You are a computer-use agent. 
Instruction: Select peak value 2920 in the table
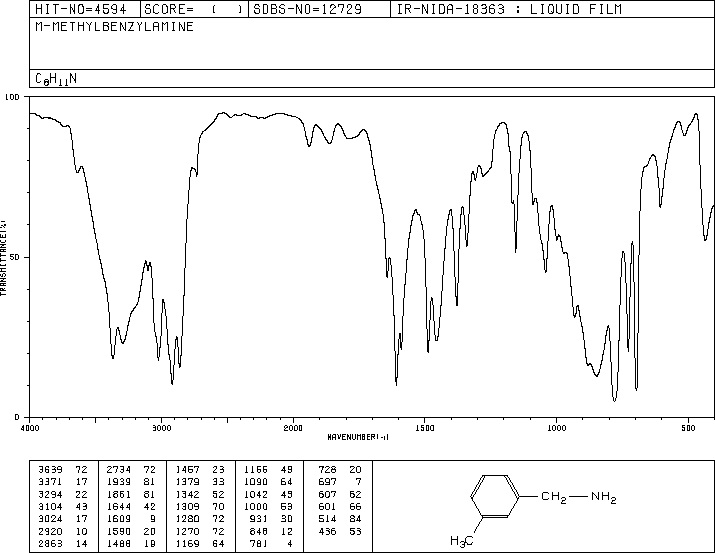(x=50, y=532)
